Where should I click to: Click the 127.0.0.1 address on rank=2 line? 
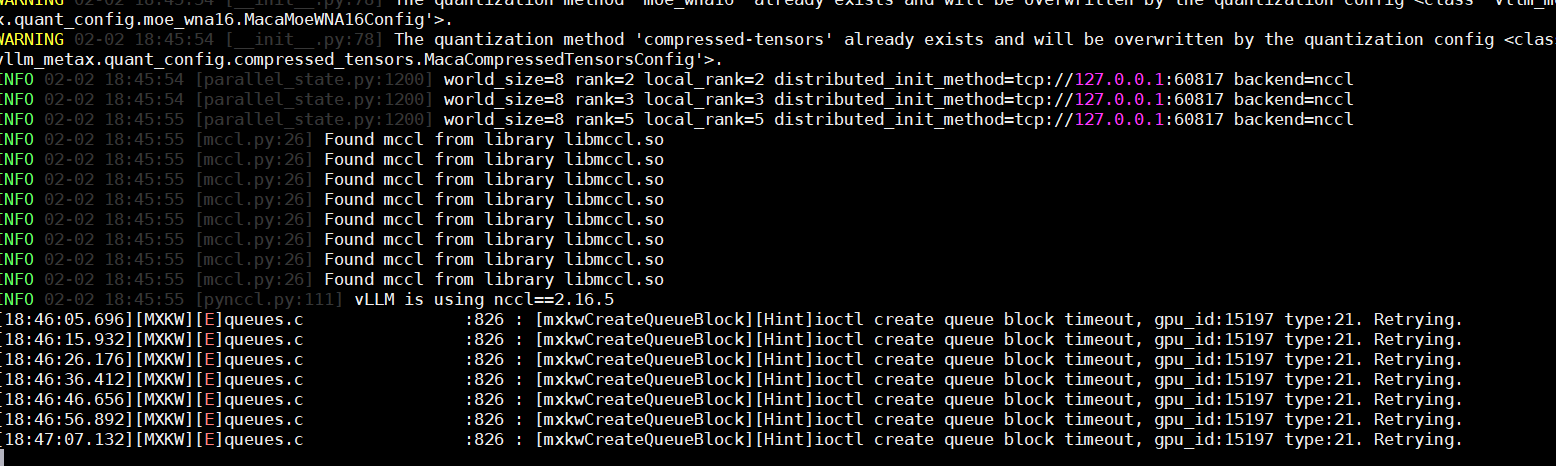pyautogui.click(x=1119, y=79)
